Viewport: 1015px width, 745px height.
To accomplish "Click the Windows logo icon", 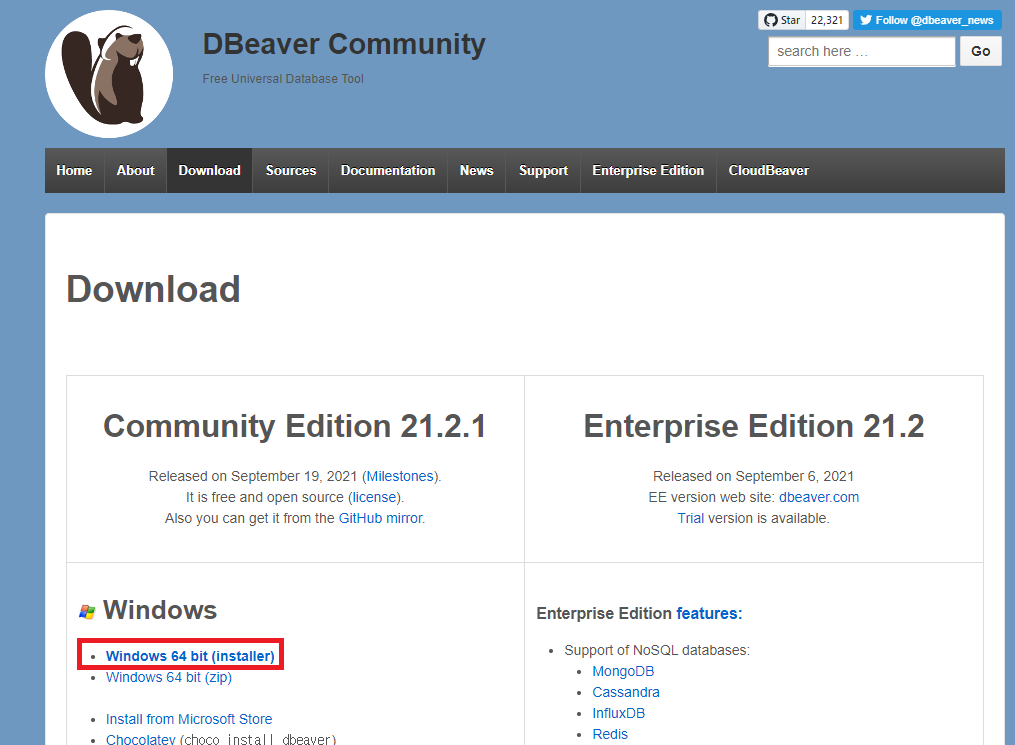I will coord(87,611).
